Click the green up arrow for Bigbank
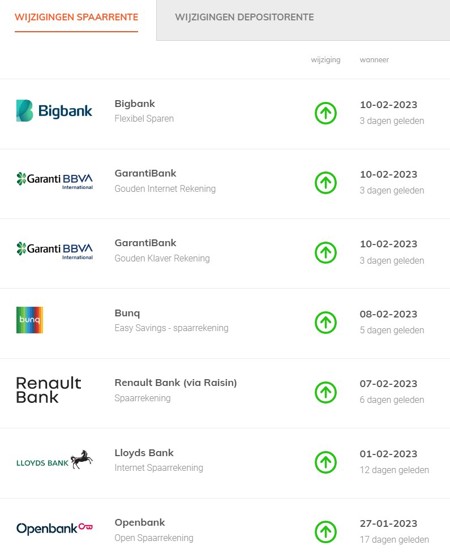This screenshot has height=558, width=450. [325, 113]
